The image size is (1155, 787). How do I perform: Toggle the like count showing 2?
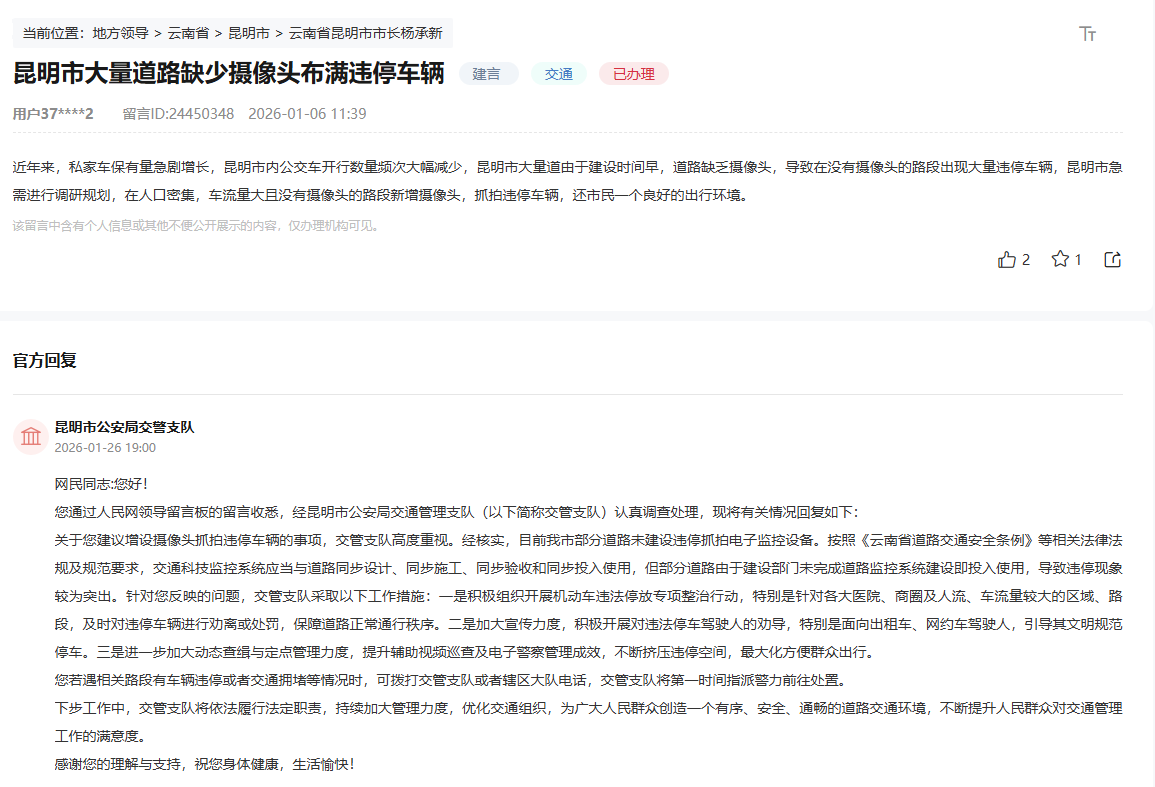[1026, 259]
